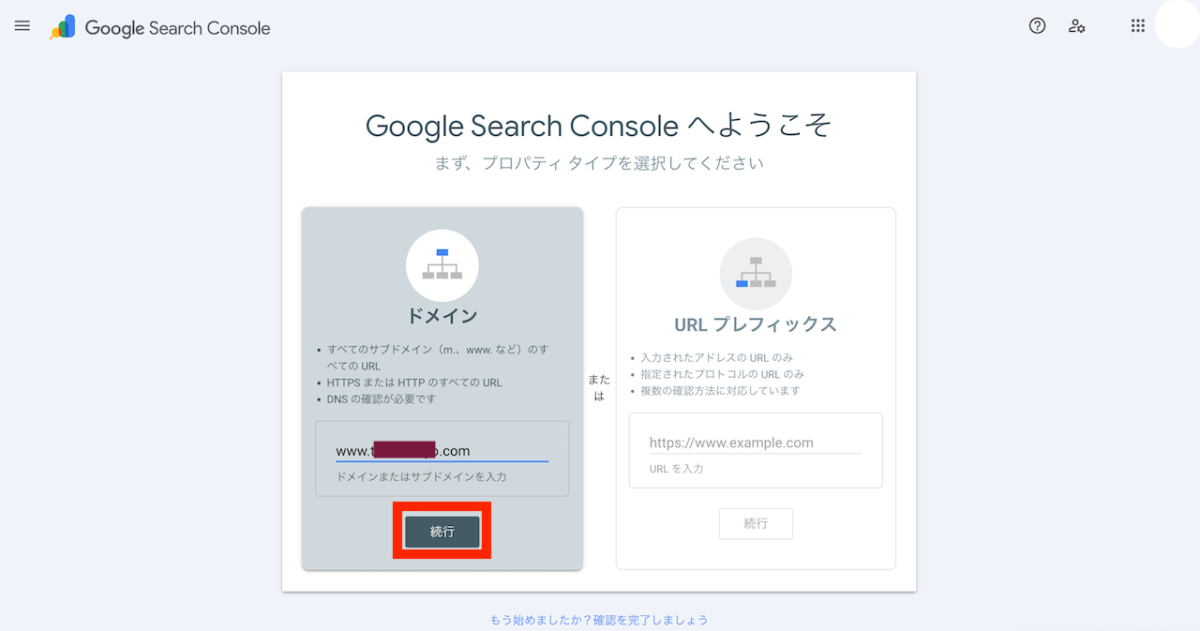
Task: Open the Google apps grid
Action: point(1137,26)
